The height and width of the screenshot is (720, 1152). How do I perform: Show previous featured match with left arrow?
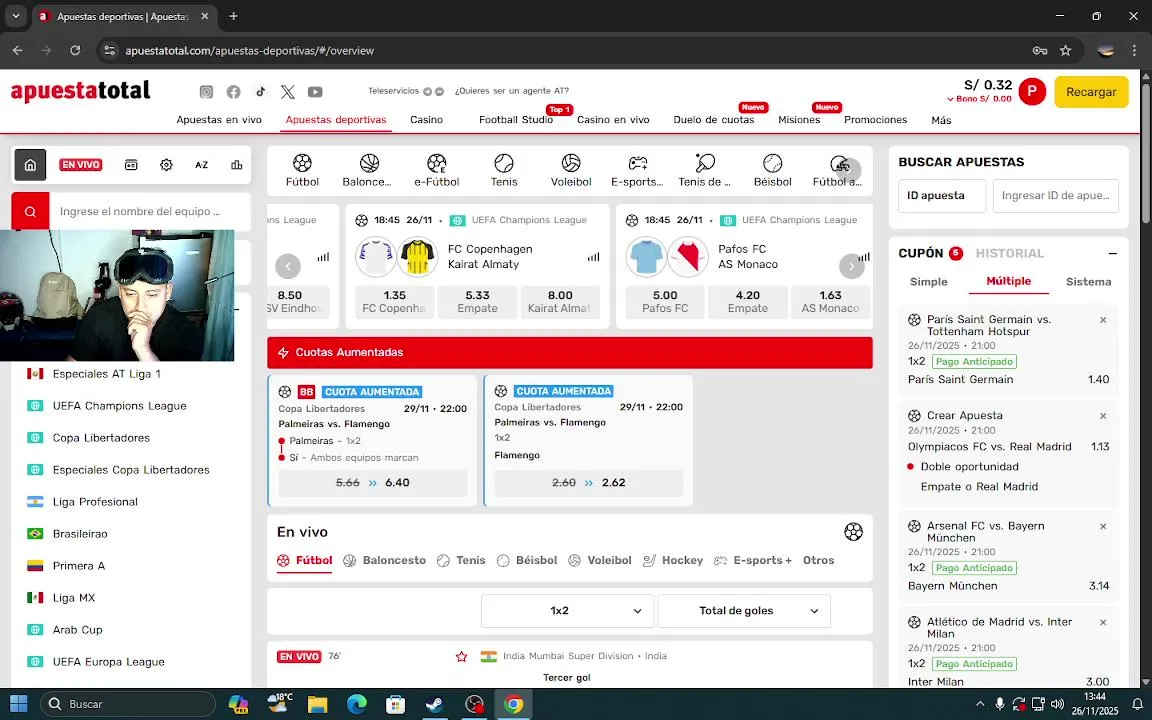tap(288, 266)
